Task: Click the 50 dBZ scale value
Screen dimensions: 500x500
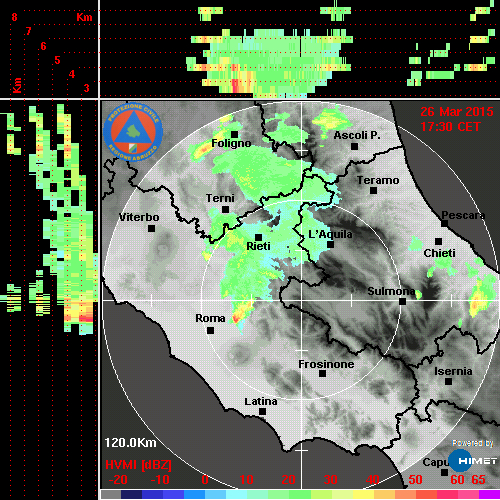Action: click(415, 480)
